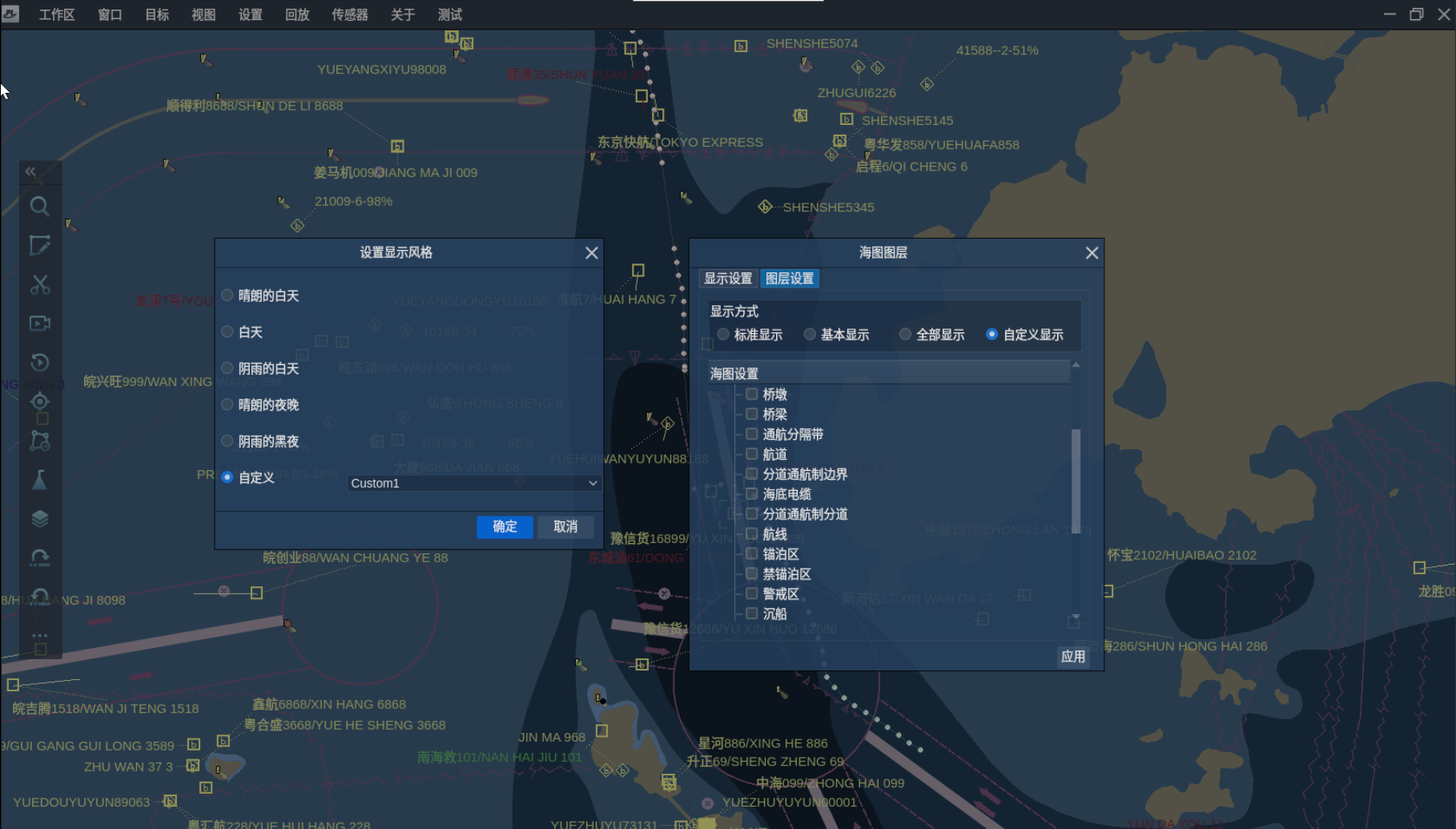This screenshot has width=1456, height=829.
Task: Select the scissors cut tool
Action: (40, 285)
